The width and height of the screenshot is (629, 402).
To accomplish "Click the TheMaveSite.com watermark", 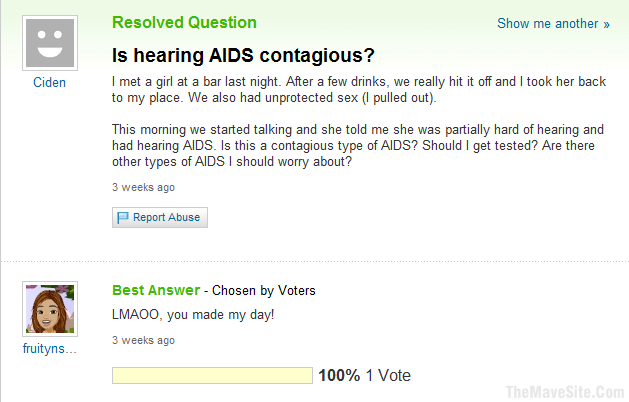I will coord(563,389).
